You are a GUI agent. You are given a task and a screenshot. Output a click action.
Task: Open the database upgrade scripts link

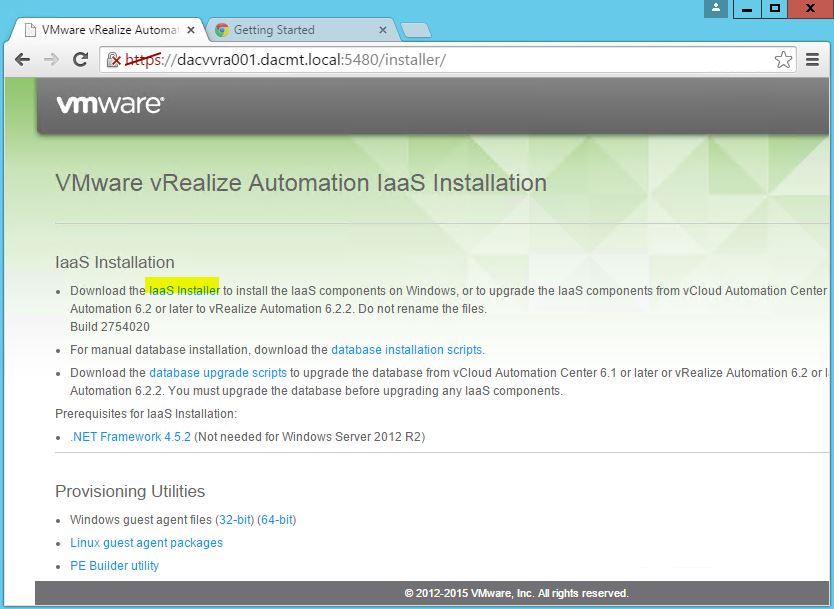point(218,372)
